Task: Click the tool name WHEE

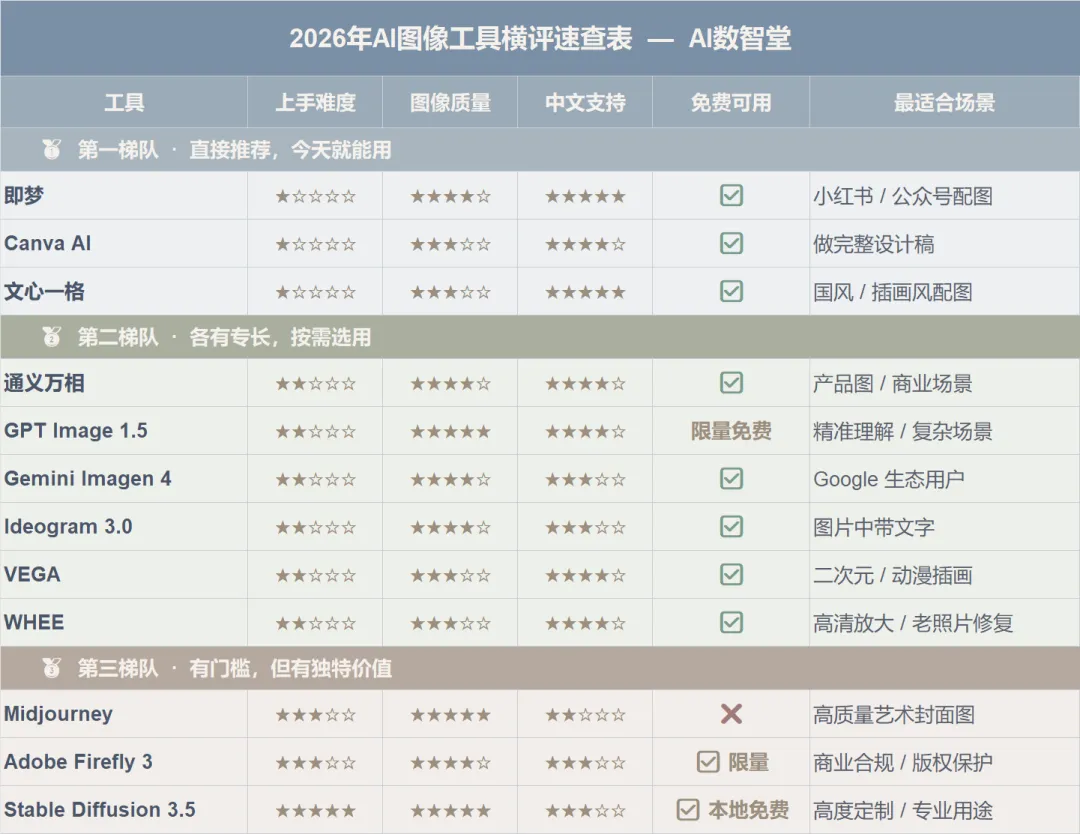Action: pyautogui.click(x=34, y=623)
